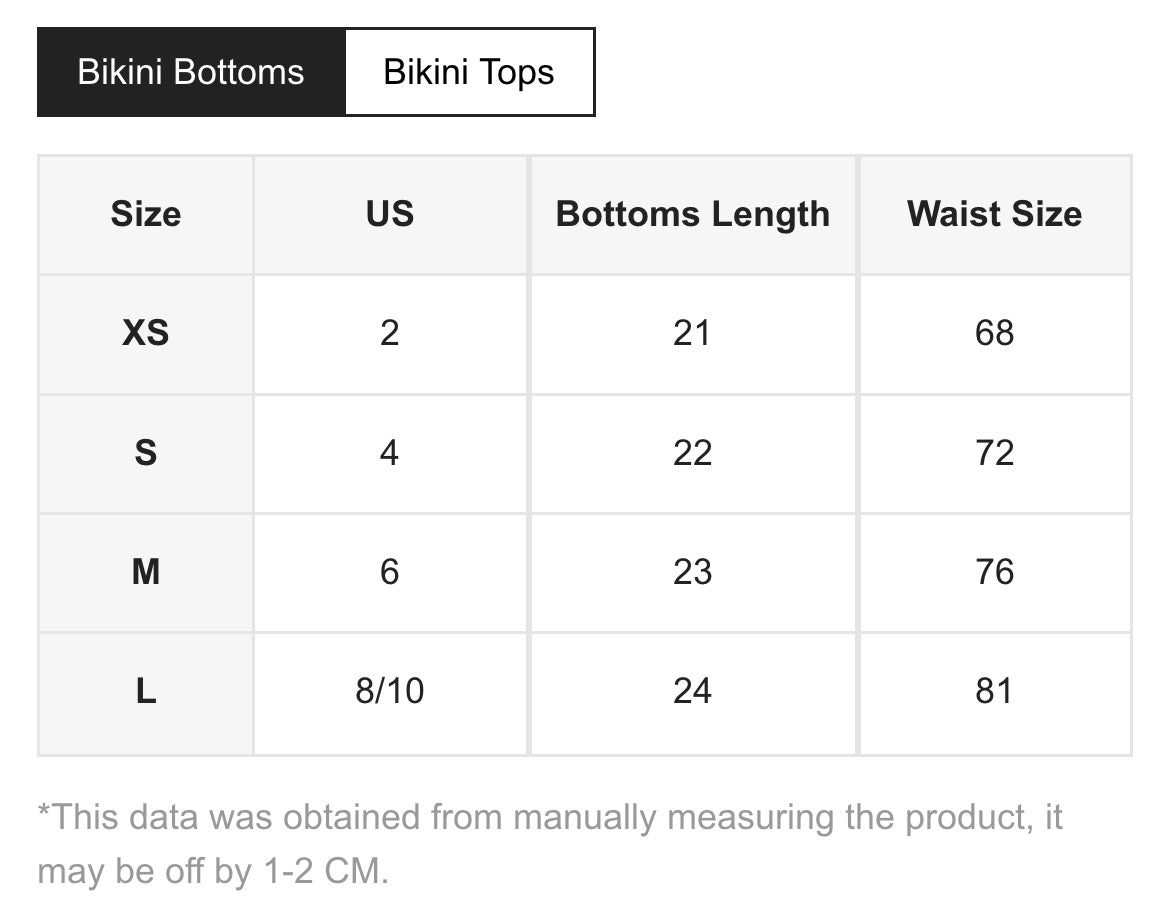Click the waist size 81 cell
Viewport: 1170px width, 909px height.
pos(994,691)
